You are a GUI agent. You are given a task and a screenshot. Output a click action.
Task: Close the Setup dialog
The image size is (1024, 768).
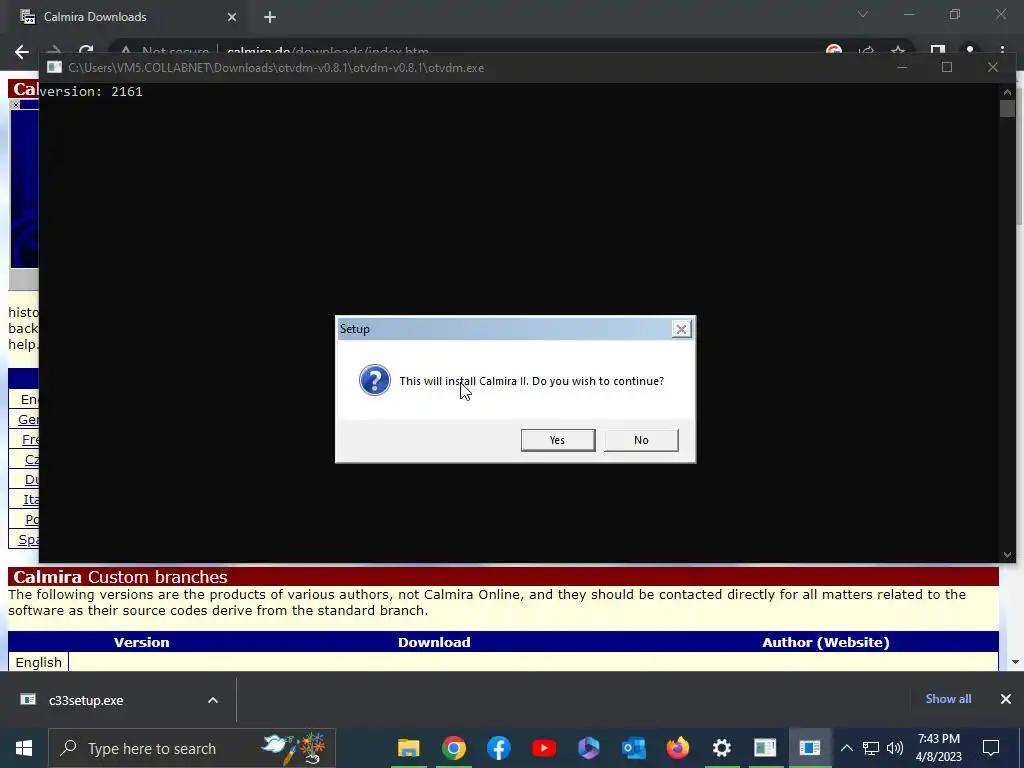(x=681, y=329)
